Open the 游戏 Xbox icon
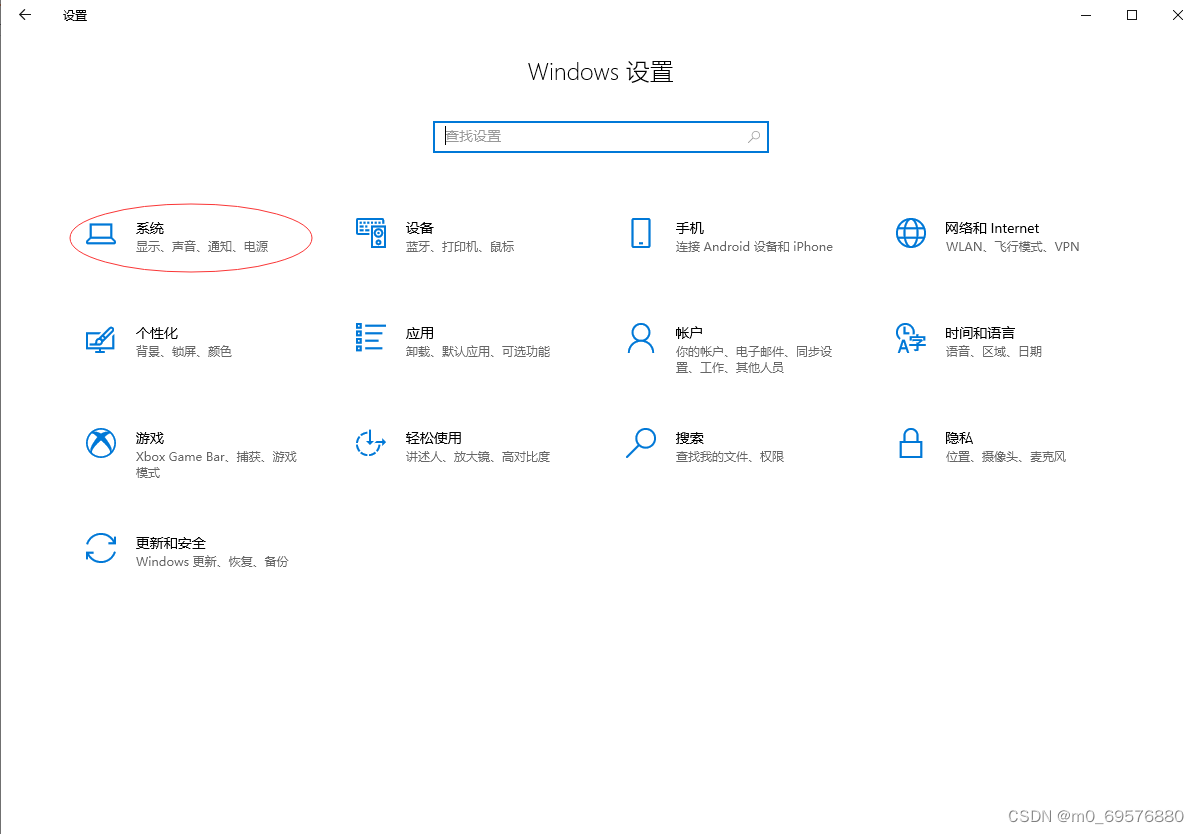Viewport: 1199px width, 834px height. click(101, 443)
